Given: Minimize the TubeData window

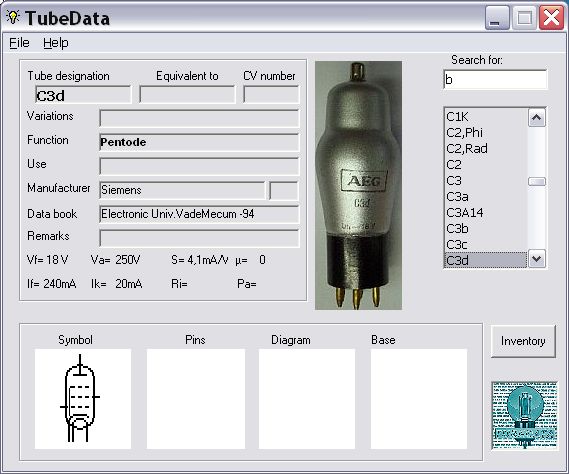Looking at the screenshot, I should [x=497, y=17].
